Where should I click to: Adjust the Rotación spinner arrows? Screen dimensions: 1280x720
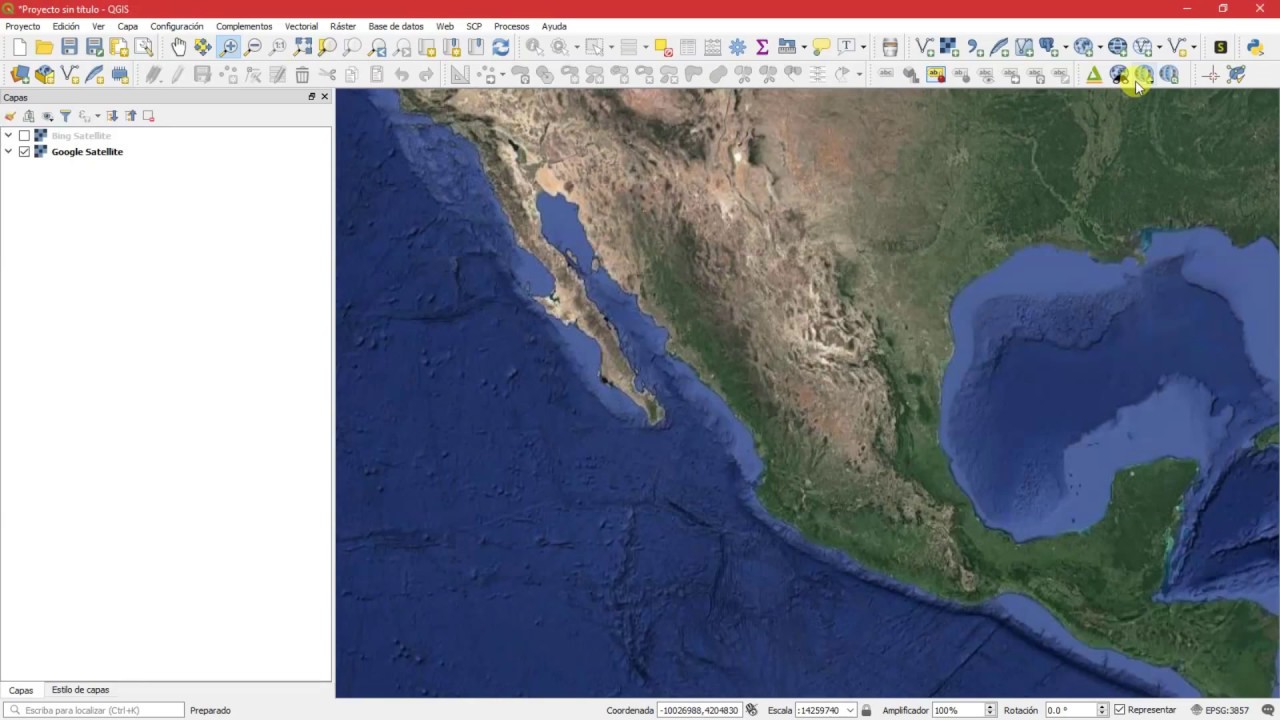pyautogui.click(x=1102, y=710)
